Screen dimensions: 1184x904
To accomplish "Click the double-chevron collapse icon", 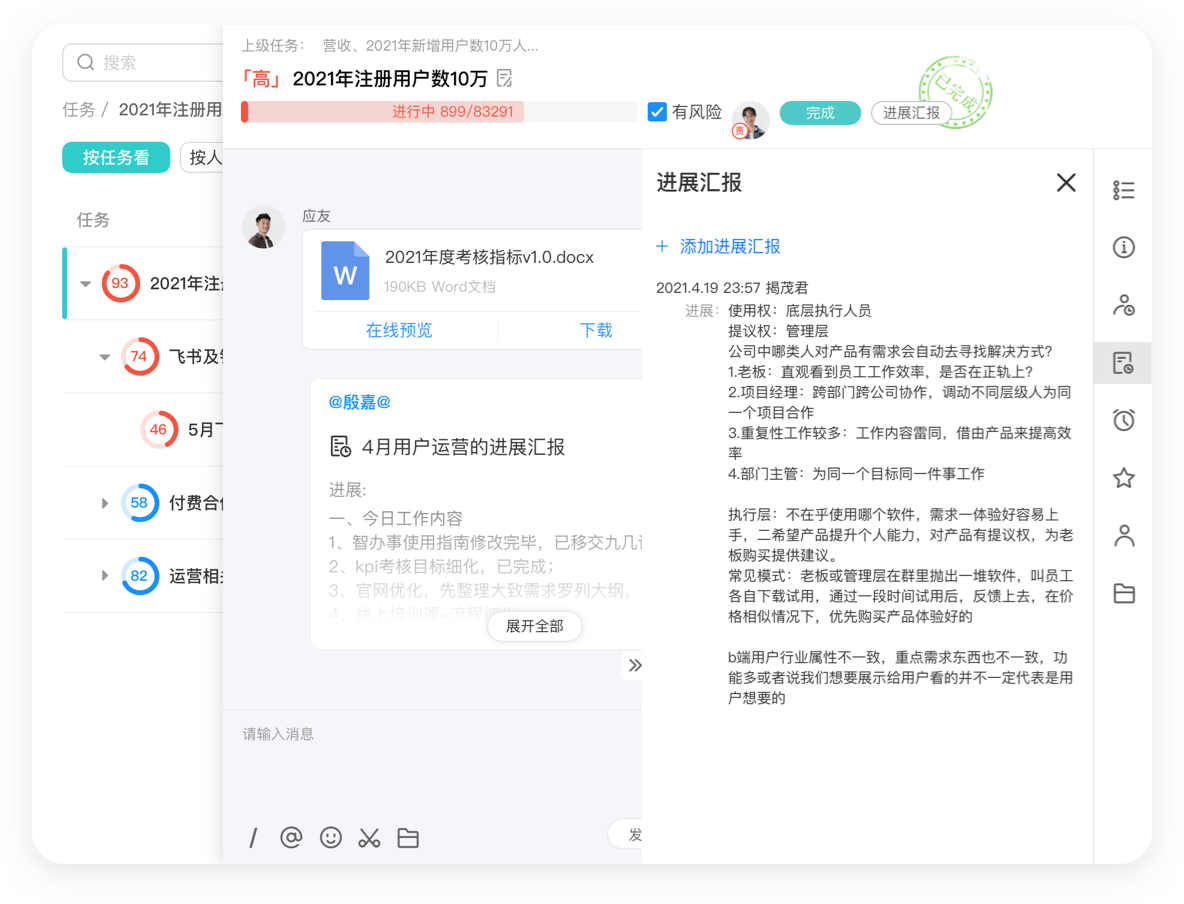I will (635, 665).
